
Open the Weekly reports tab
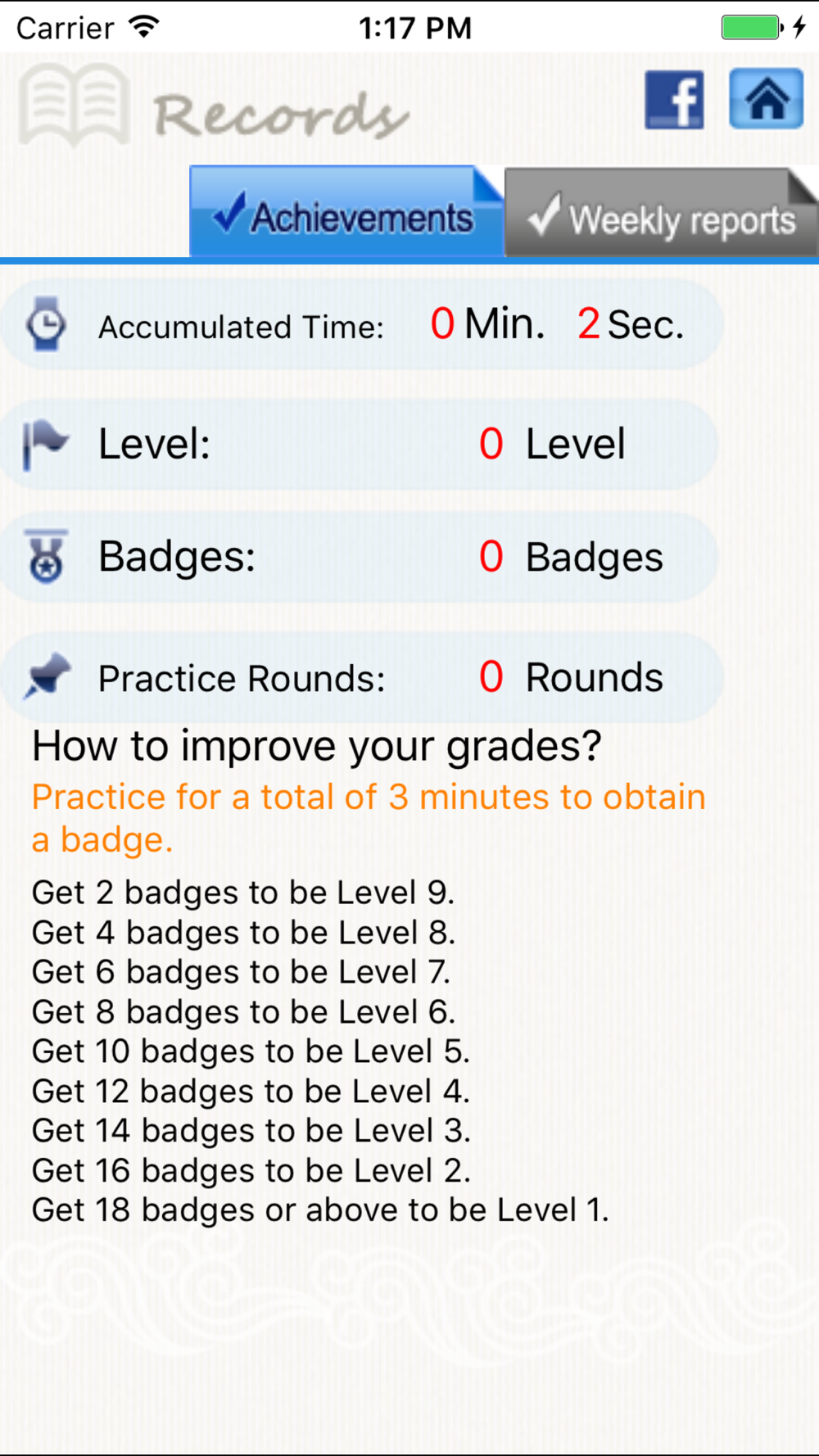[x=661, y=214]
